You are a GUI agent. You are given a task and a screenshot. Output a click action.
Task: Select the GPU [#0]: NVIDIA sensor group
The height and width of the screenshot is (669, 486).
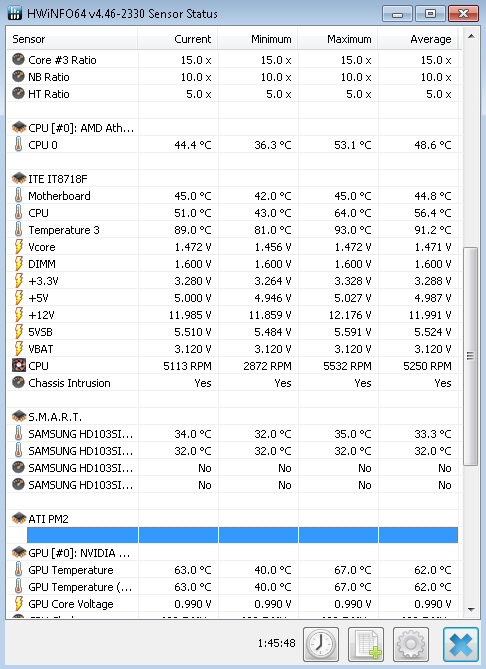[x=233, y=553]
